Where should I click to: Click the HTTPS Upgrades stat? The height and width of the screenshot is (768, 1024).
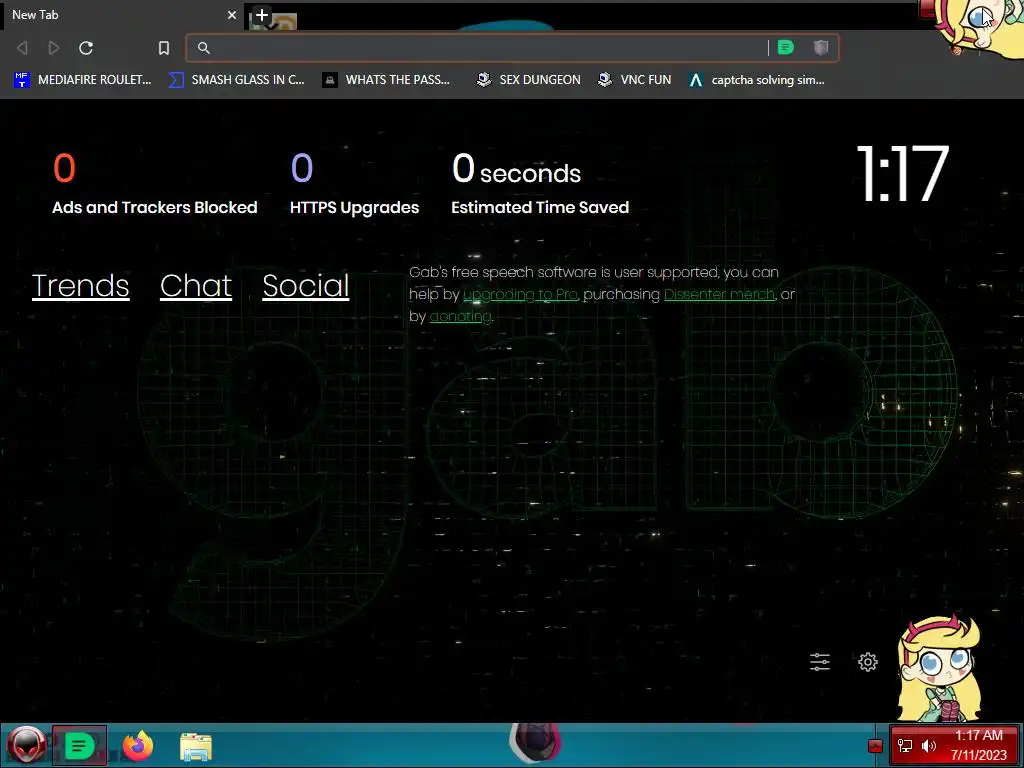click(354, 184)
